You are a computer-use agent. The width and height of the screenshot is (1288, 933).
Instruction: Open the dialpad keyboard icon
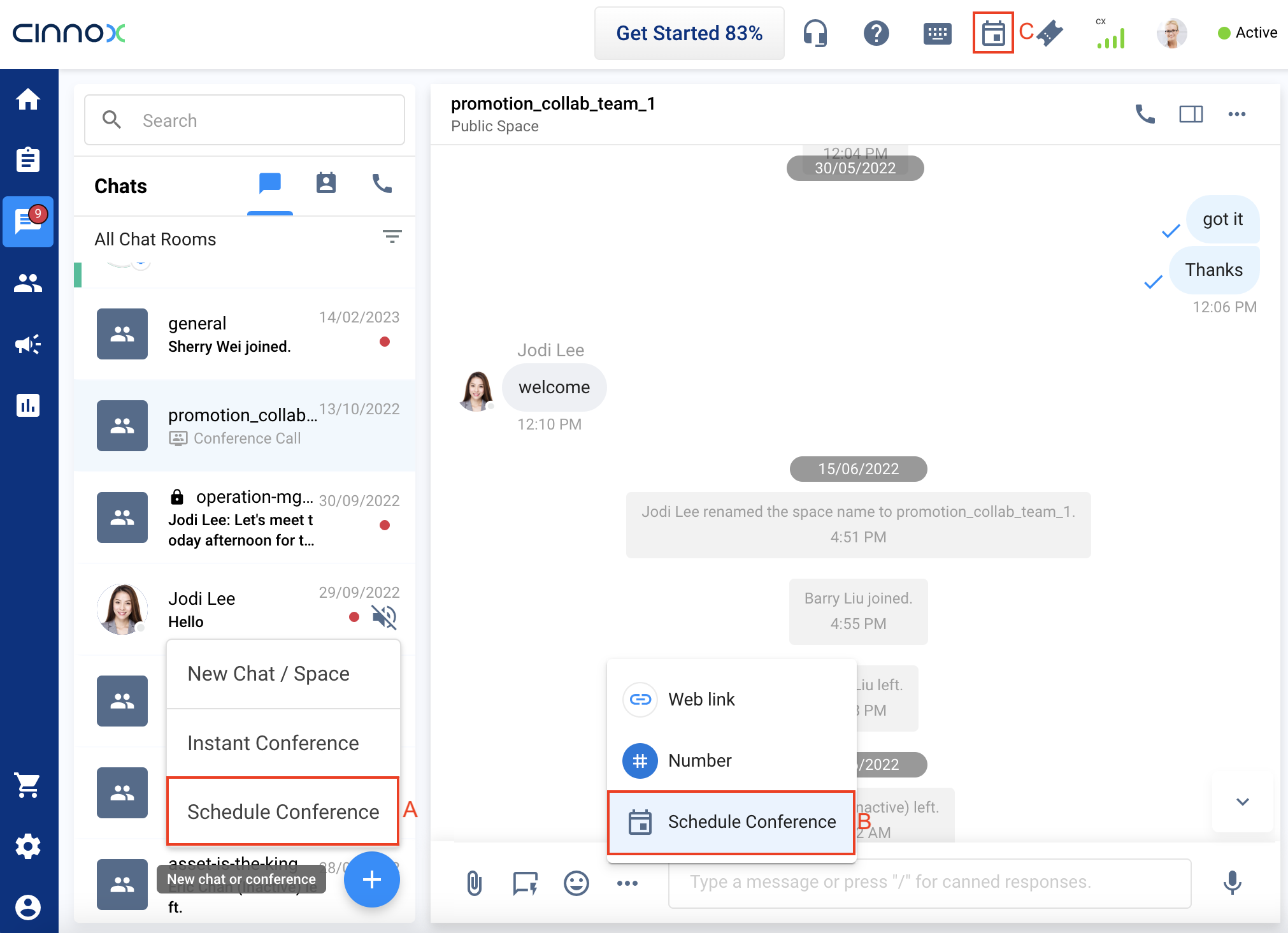coord(937,33)
